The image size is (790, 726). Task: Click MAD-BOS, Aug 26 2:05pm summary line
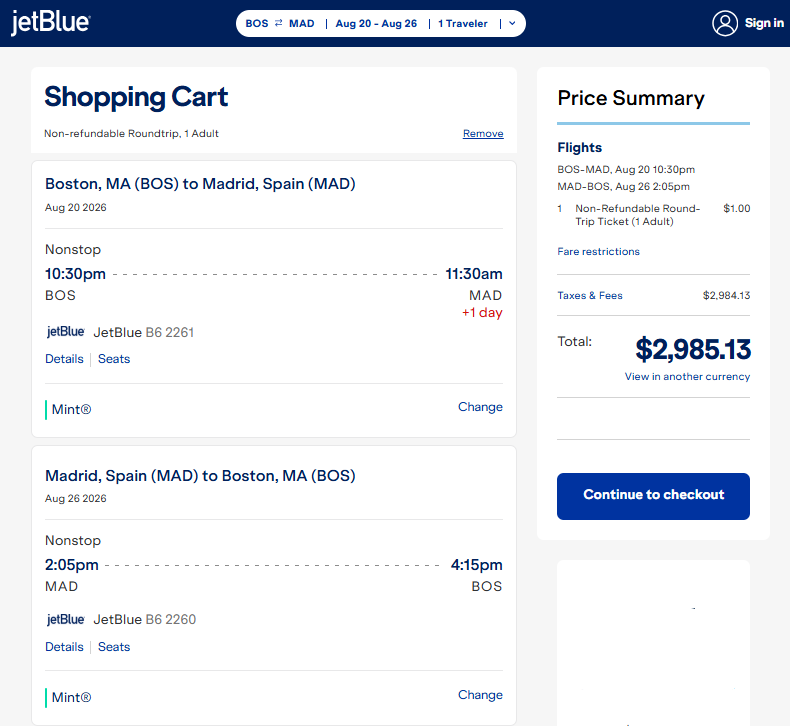pyautogui.click(x=623, y=186)
